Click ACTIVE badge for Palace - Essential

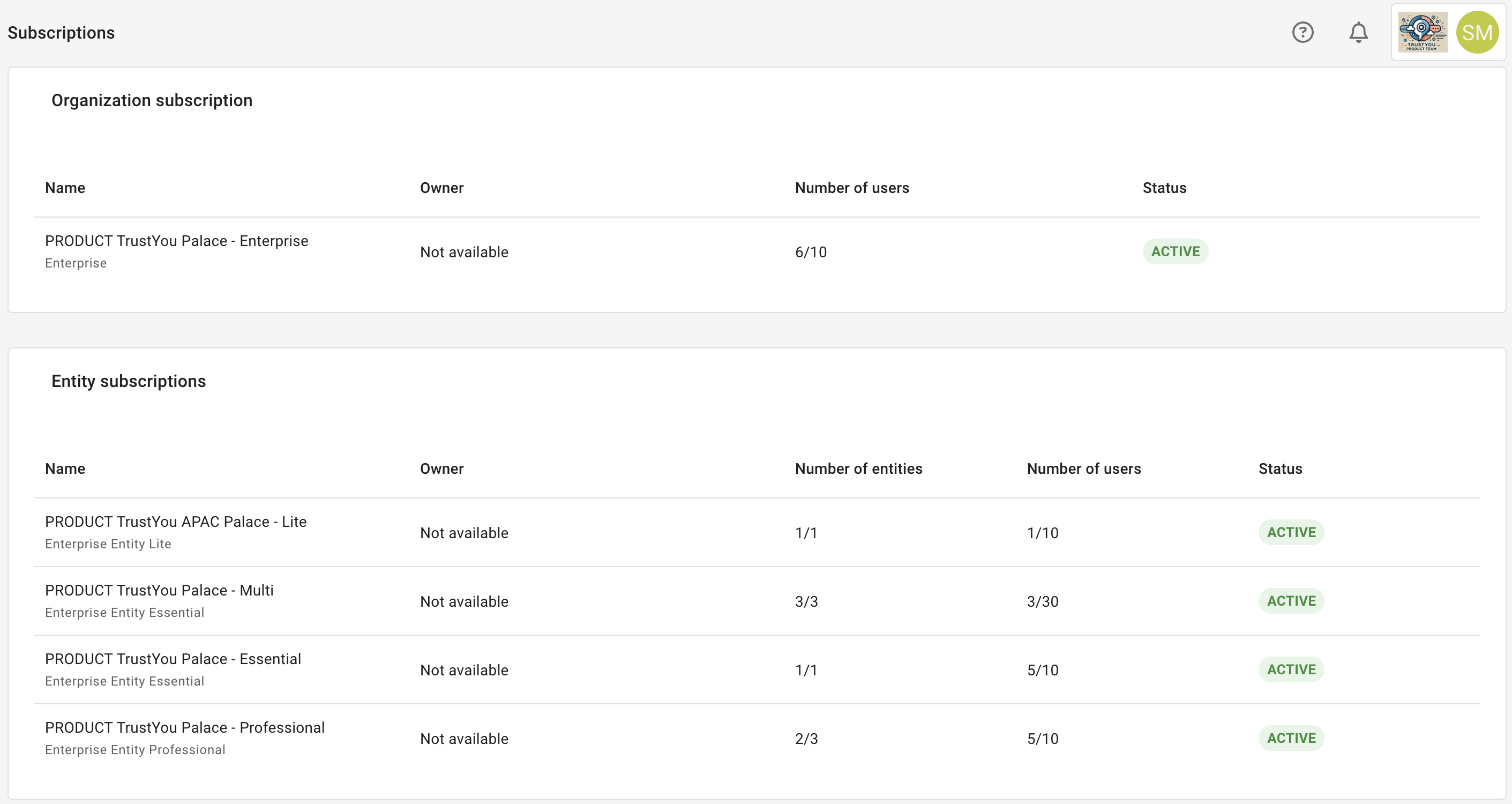[1291, 669]
